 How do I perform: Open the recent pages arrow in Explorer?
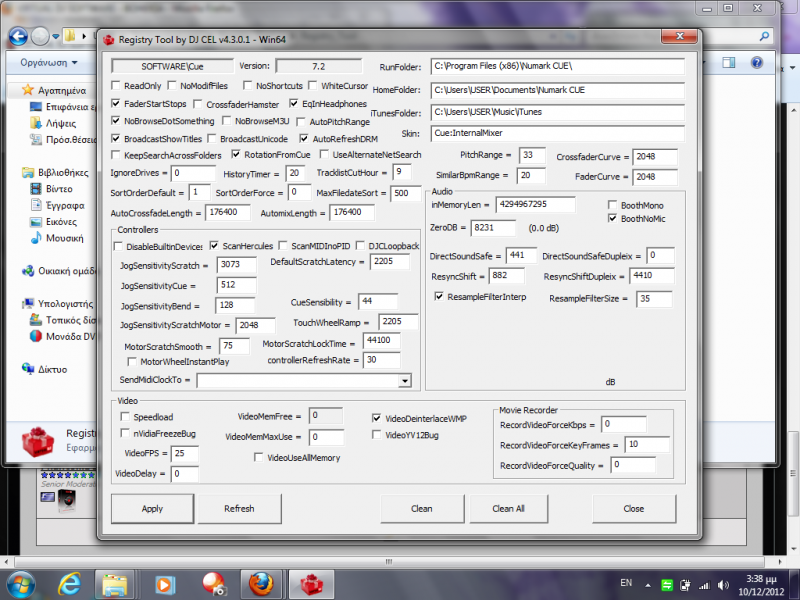56,36
